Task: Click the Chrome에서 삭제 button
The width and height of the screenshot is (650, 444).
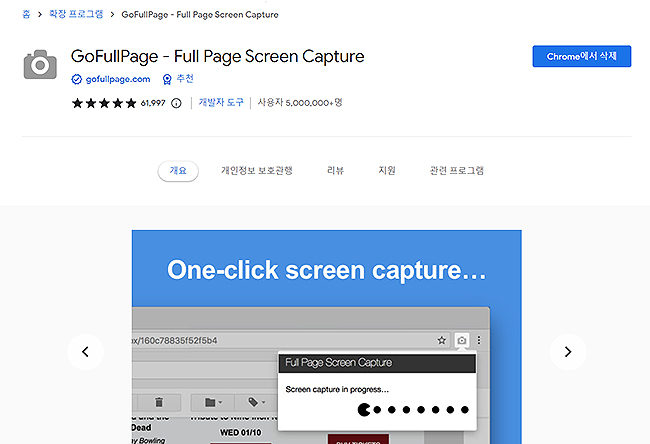Action: coord(582,56)
